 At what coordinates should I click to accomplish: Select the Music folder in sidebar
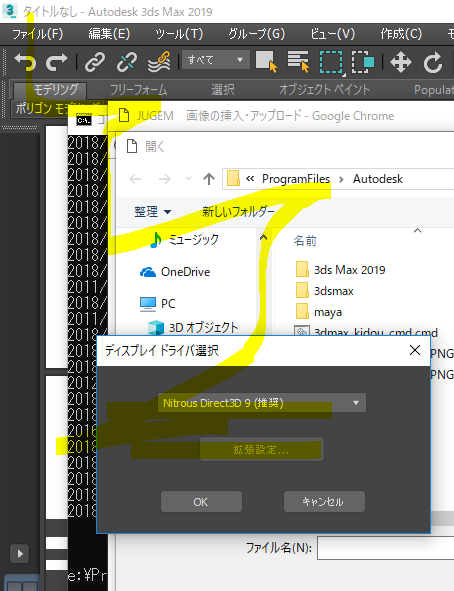184,239
